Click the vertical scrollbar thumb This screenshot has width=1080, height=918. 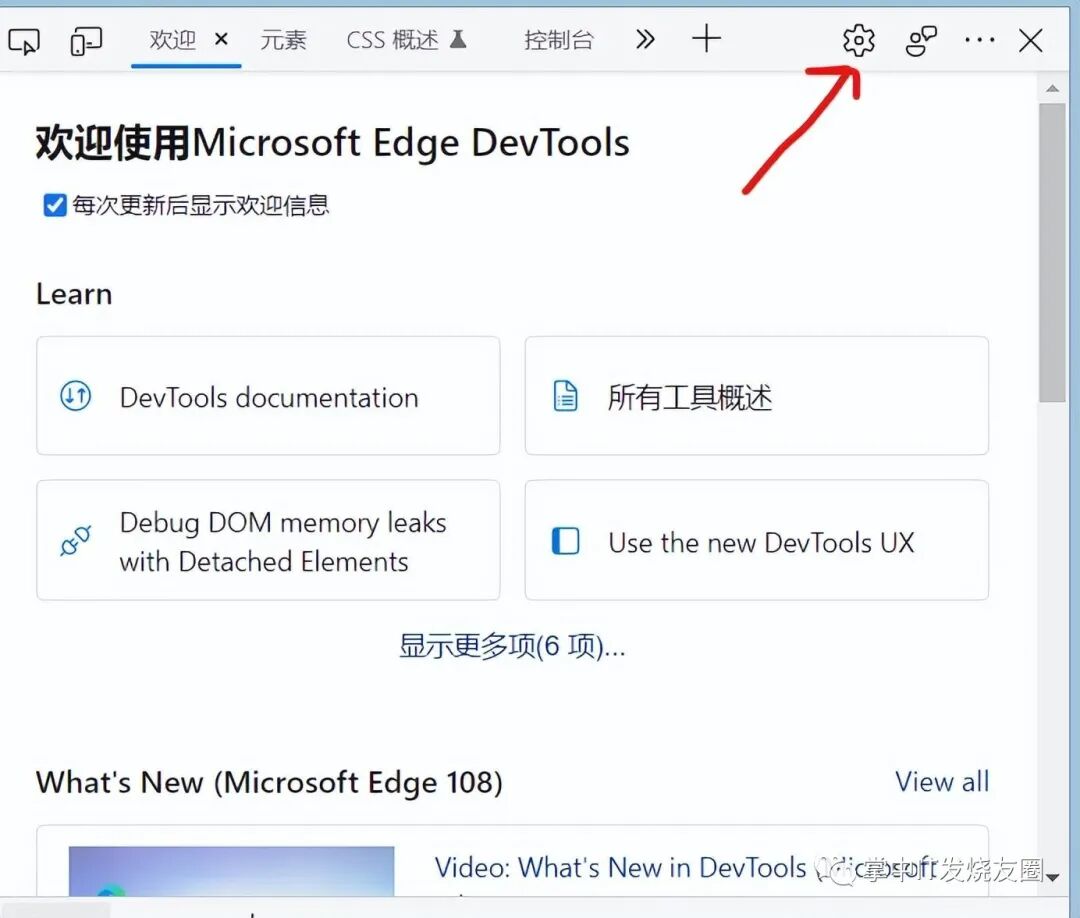1052,253
